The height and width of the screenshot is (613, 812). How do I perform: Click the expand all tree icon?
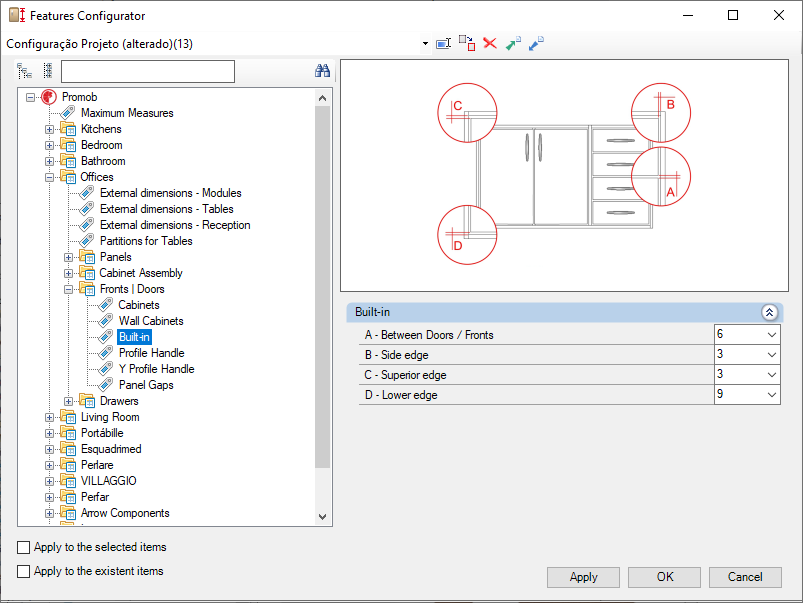24,71
